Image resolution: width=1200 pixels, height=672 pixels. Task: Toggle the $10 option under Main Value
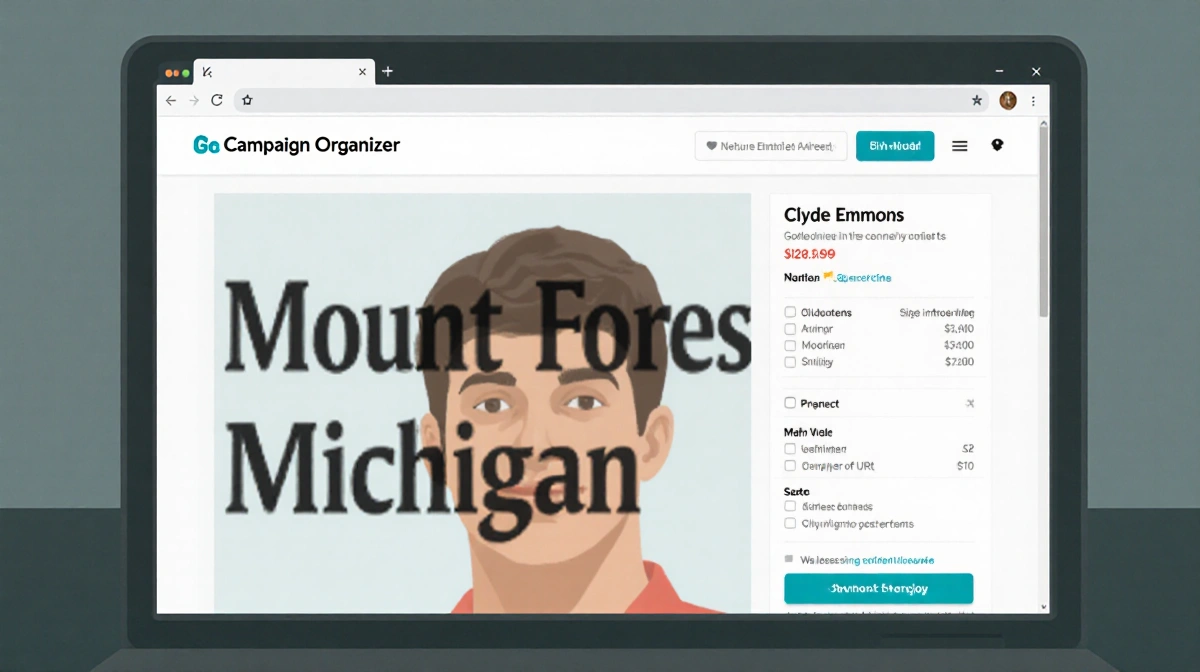(789, 466)
